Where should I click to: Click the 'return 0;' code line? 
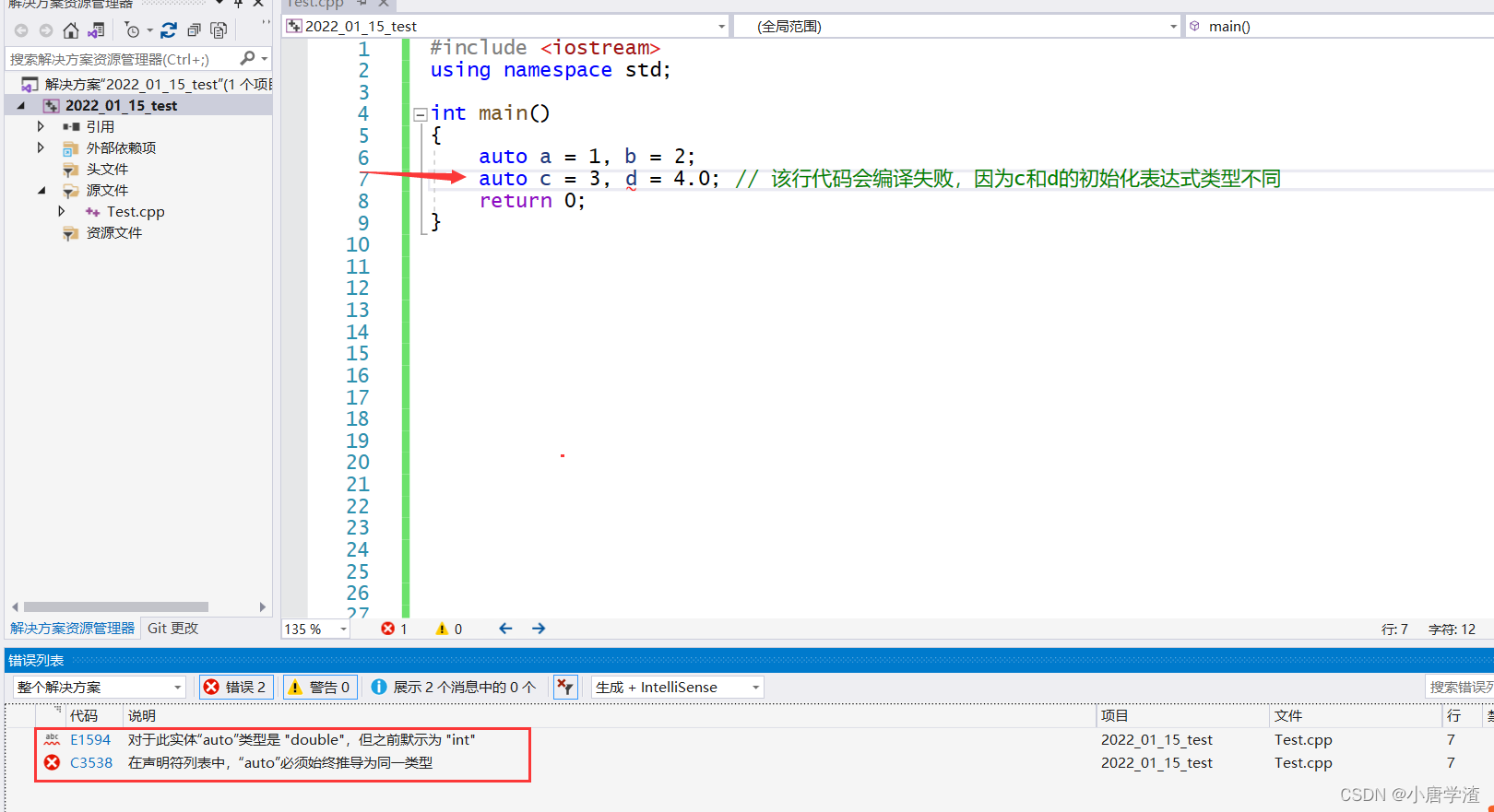click(x=531, y=201)
